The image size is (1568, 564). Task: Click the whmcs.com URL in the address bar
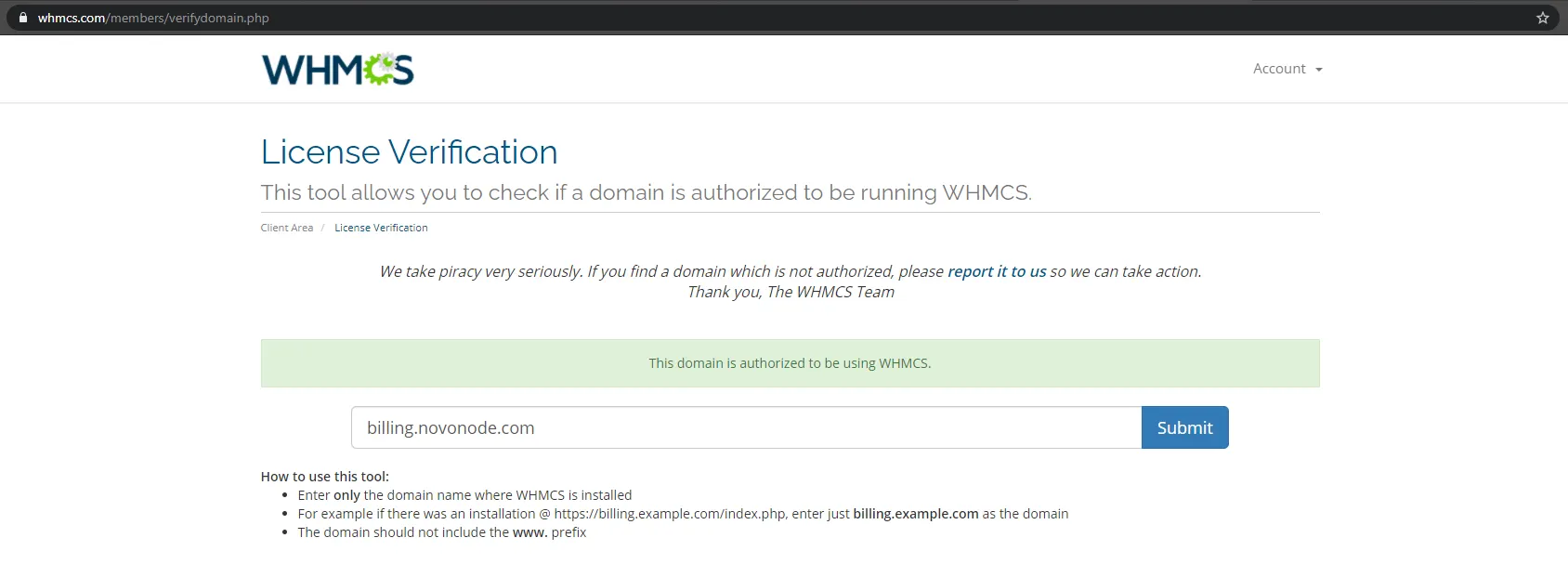click(x=153, y=18)
